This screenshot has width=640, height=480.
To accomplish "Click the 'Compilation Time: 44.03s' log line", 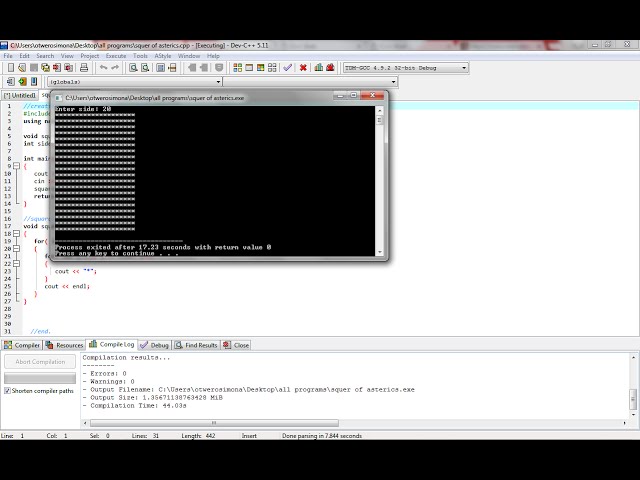I will point(135,406).
